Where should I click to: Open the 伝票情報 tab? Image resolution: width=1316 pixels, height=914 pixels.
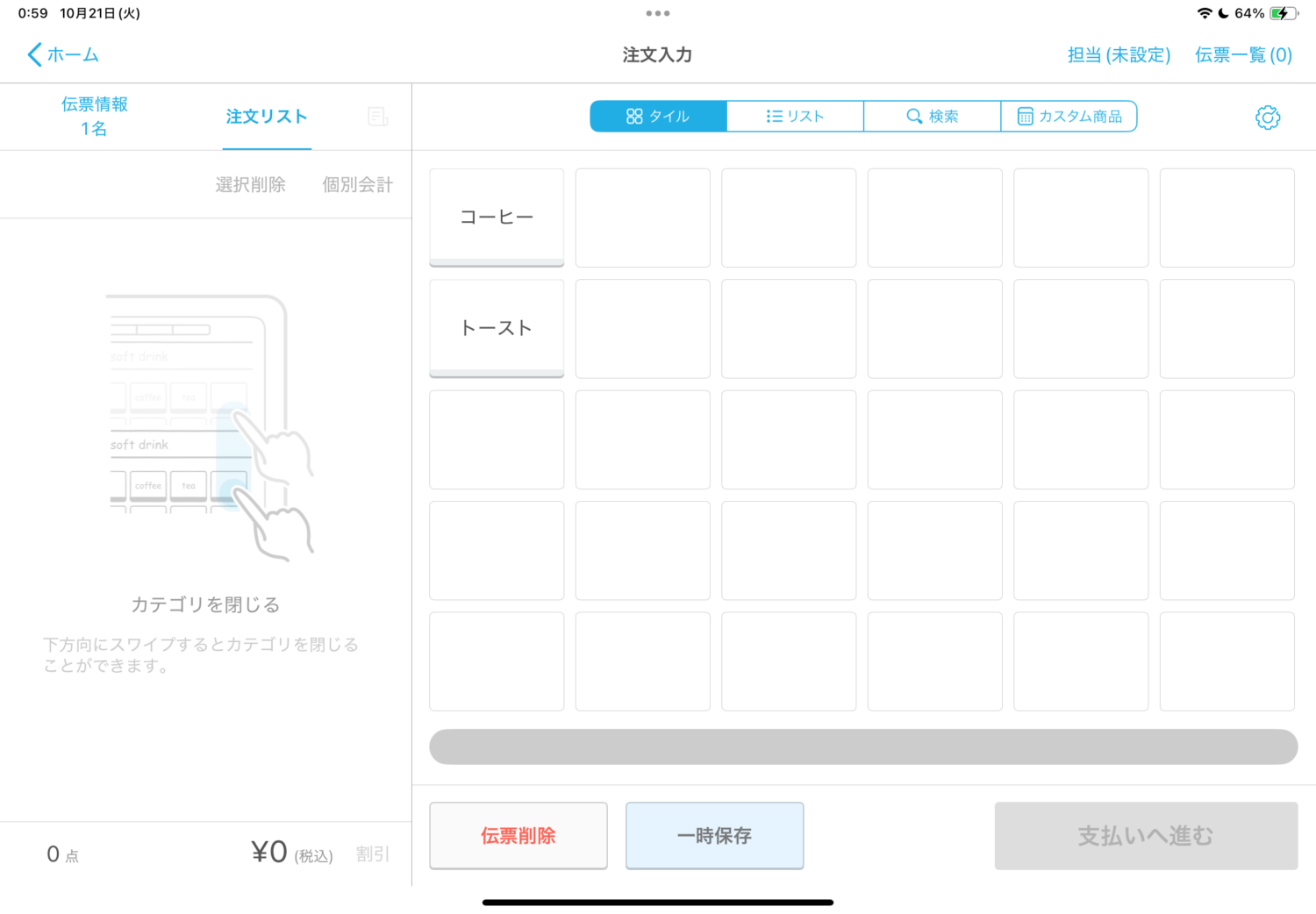(95, 117)
